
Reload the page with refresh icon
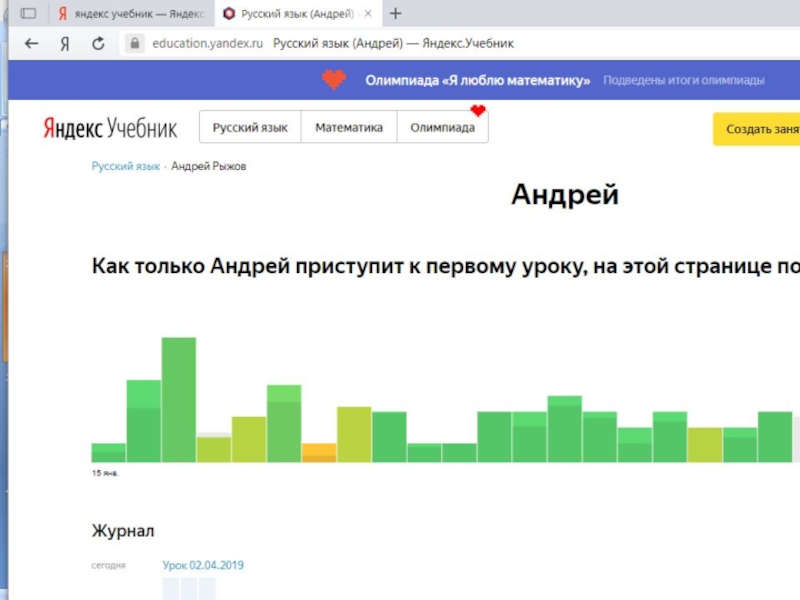98,43
